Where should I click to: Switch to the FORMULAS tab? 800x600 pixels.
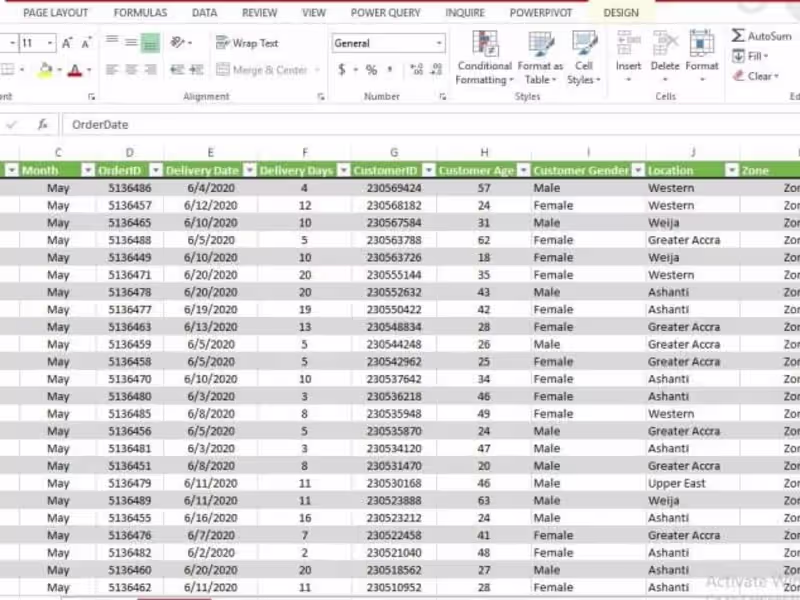pos(140,13)
